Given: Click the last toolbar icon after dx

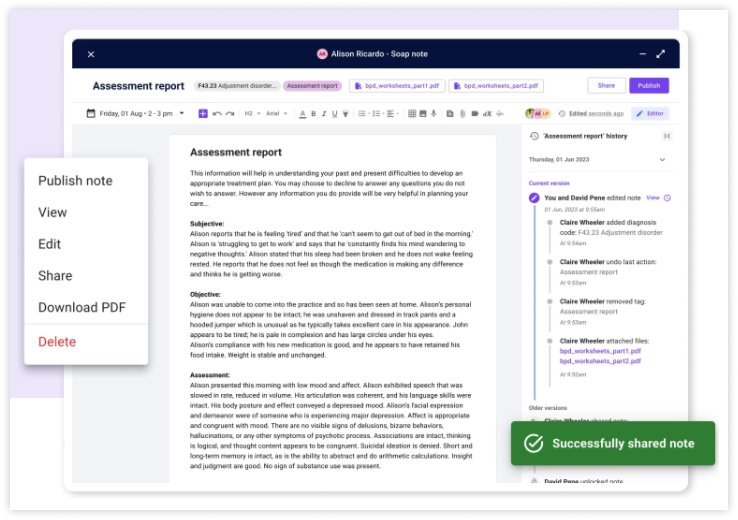Looking at the screenshot, I should point(500,113).
